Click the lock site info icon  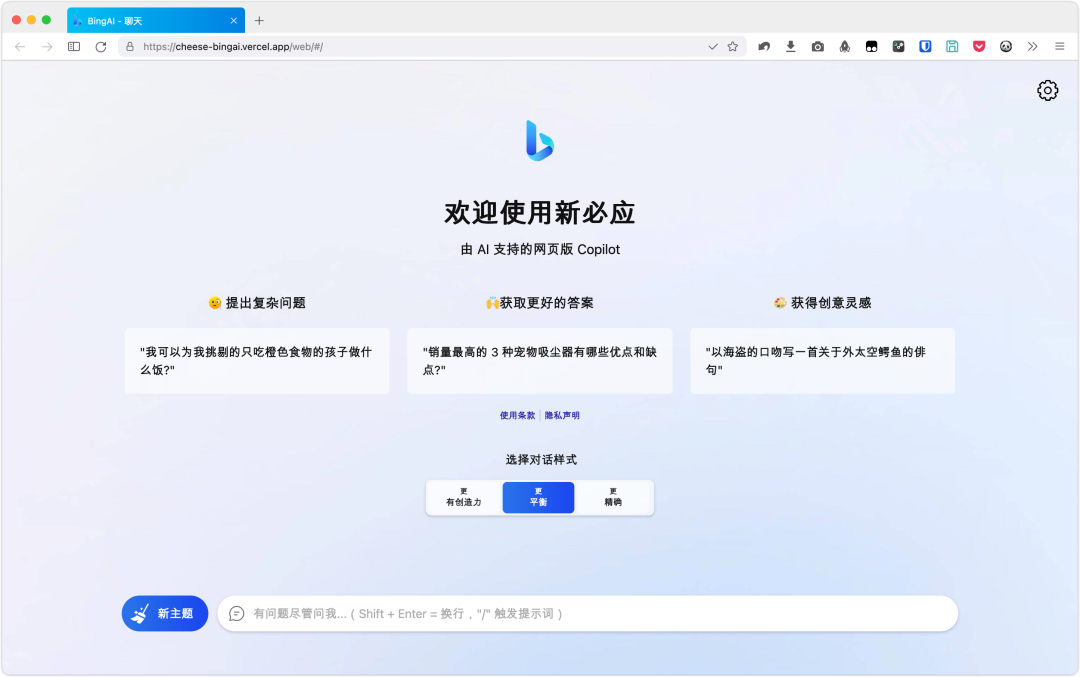tap(129, 47)
